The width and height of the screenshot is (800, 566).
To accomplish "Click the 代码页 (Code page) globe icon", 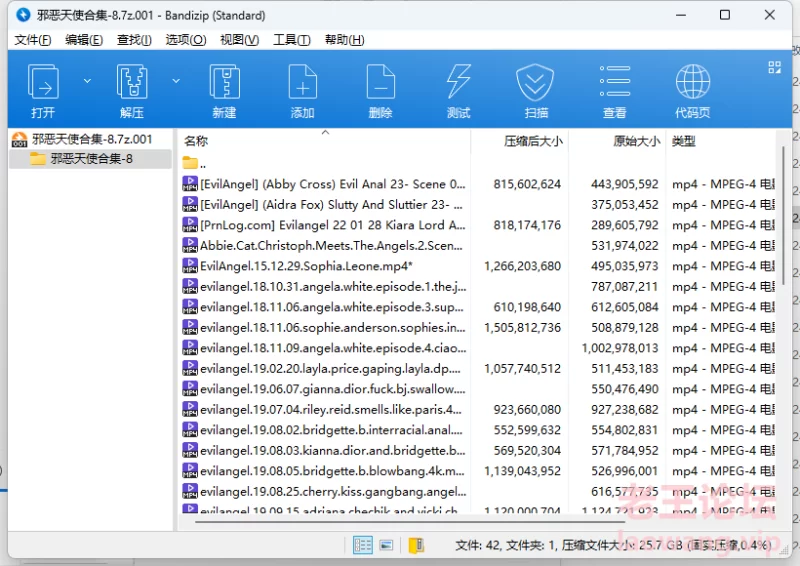I will [692, 82].
